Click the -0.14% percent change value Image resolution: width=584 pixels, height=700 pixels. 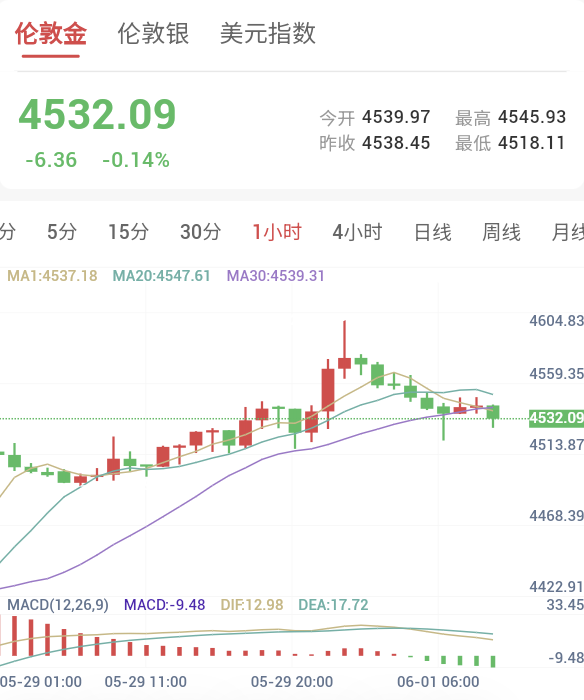tap(136, 160)
